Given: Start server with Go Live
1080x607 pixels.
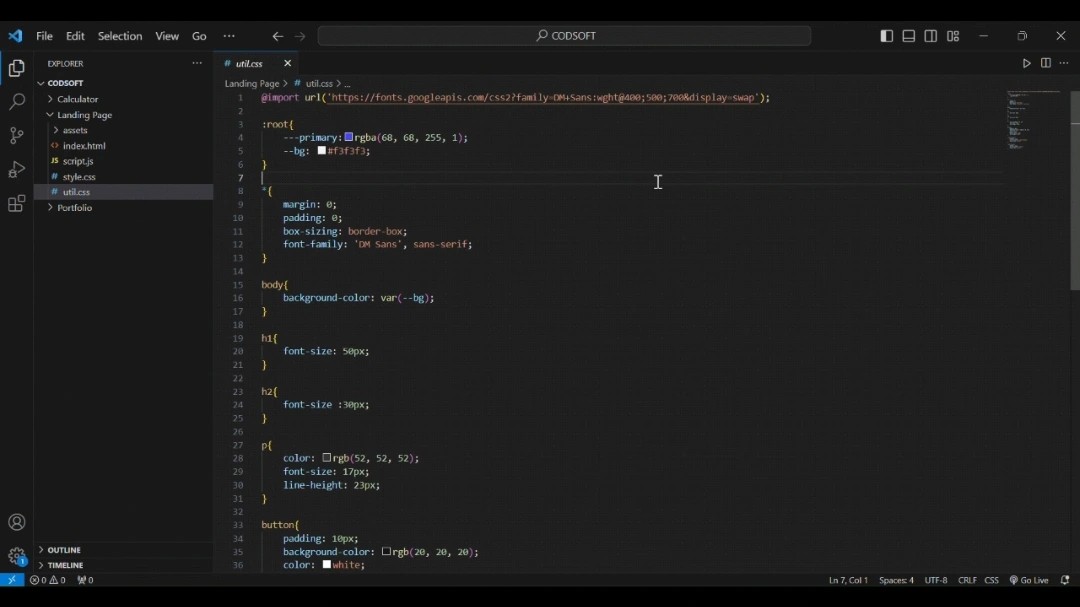Looking at the screenshot, I should click(x=1029, y=580).
